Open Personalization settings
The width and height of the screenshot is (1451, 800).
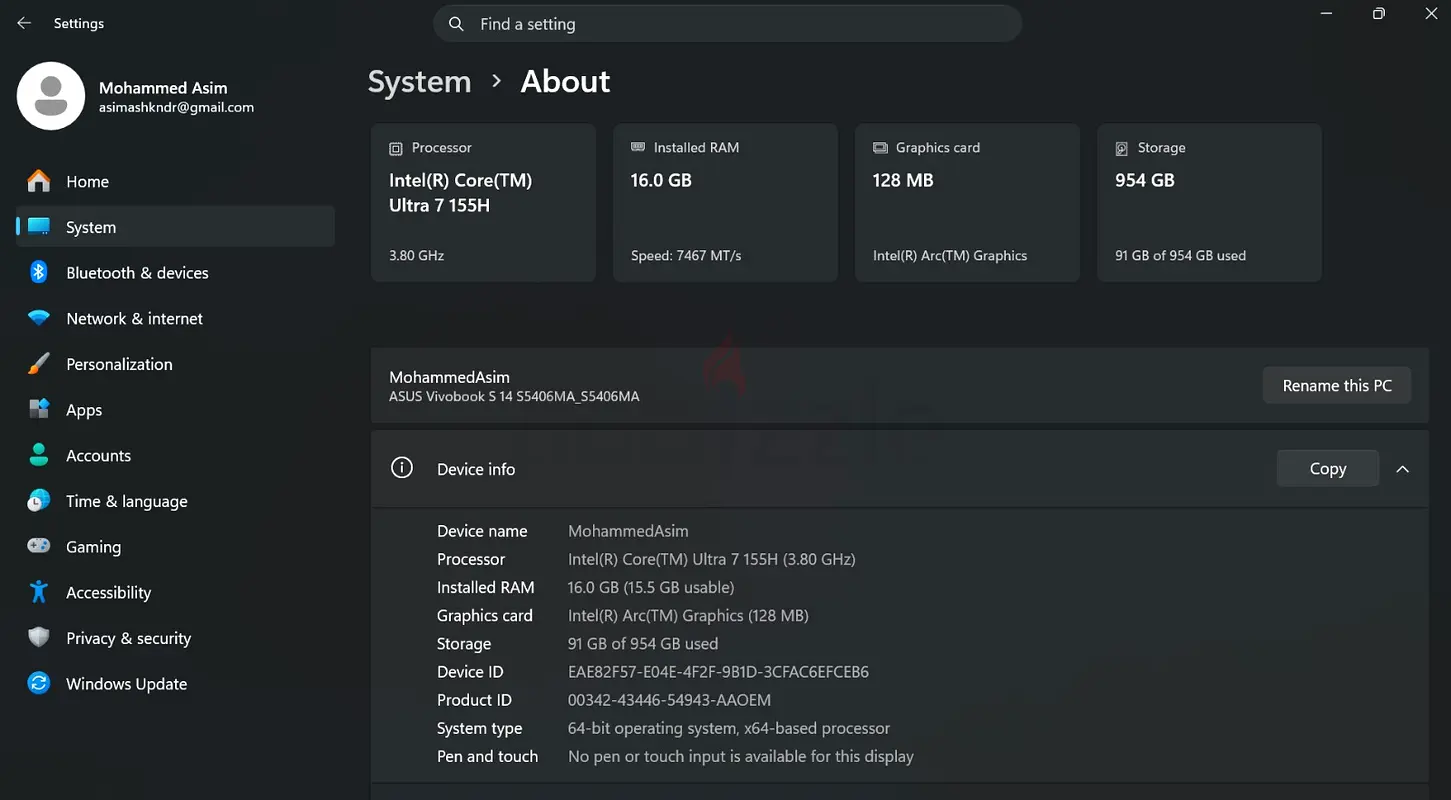tap(176, 364)
